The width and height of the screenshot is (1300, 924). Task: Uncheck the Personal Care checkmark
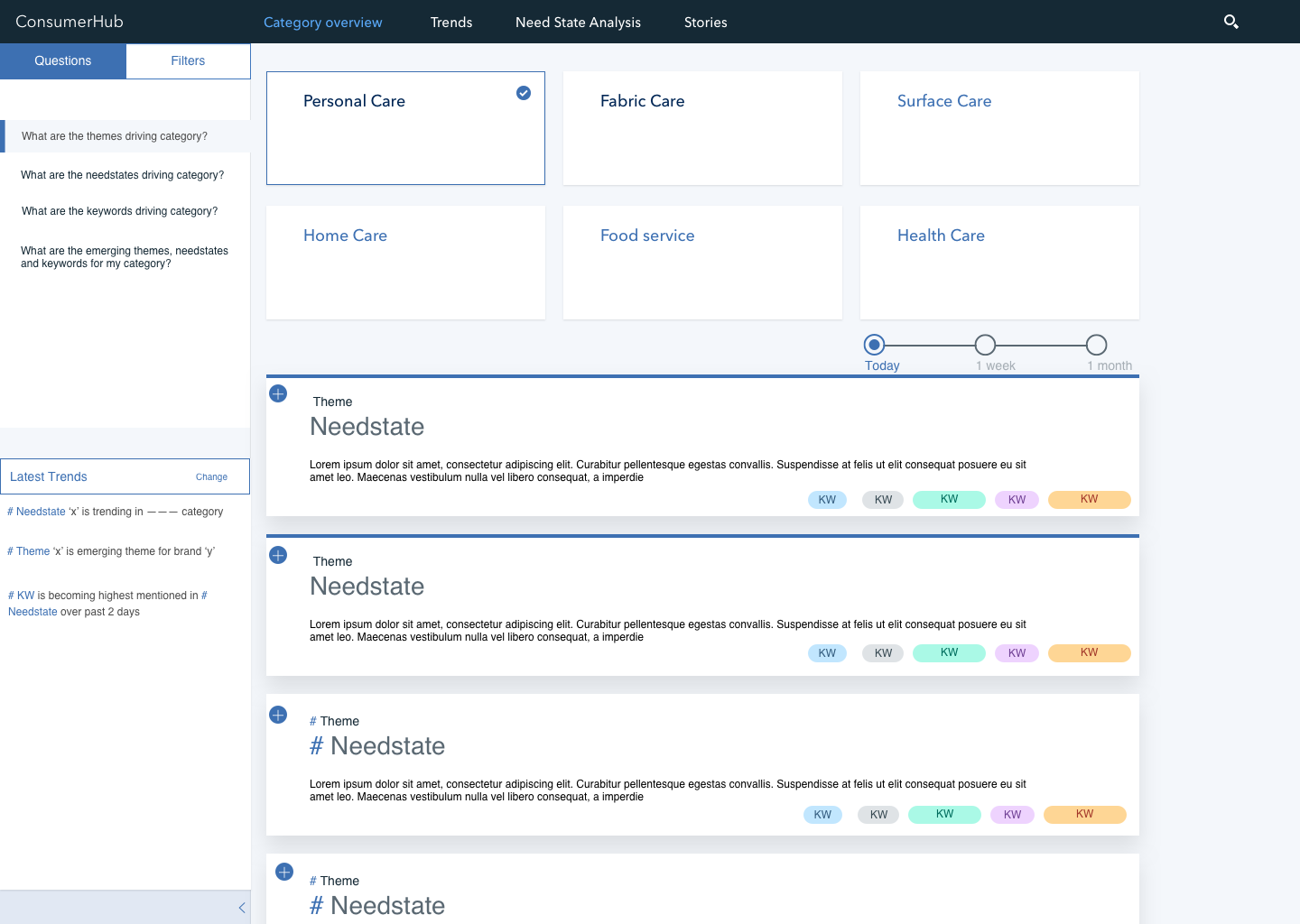click(x=524, y=93)
